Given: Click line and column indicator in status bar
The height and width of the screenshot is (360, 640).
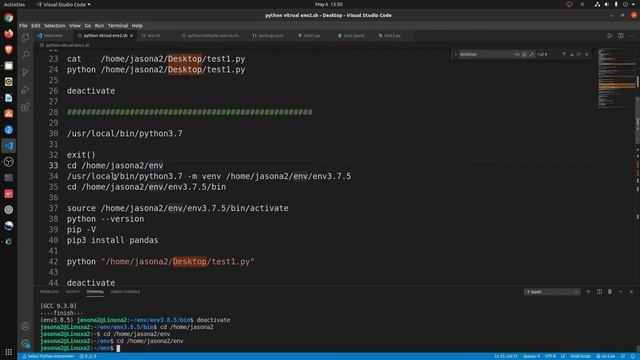Looking at the screenshot, I should 506,356.
